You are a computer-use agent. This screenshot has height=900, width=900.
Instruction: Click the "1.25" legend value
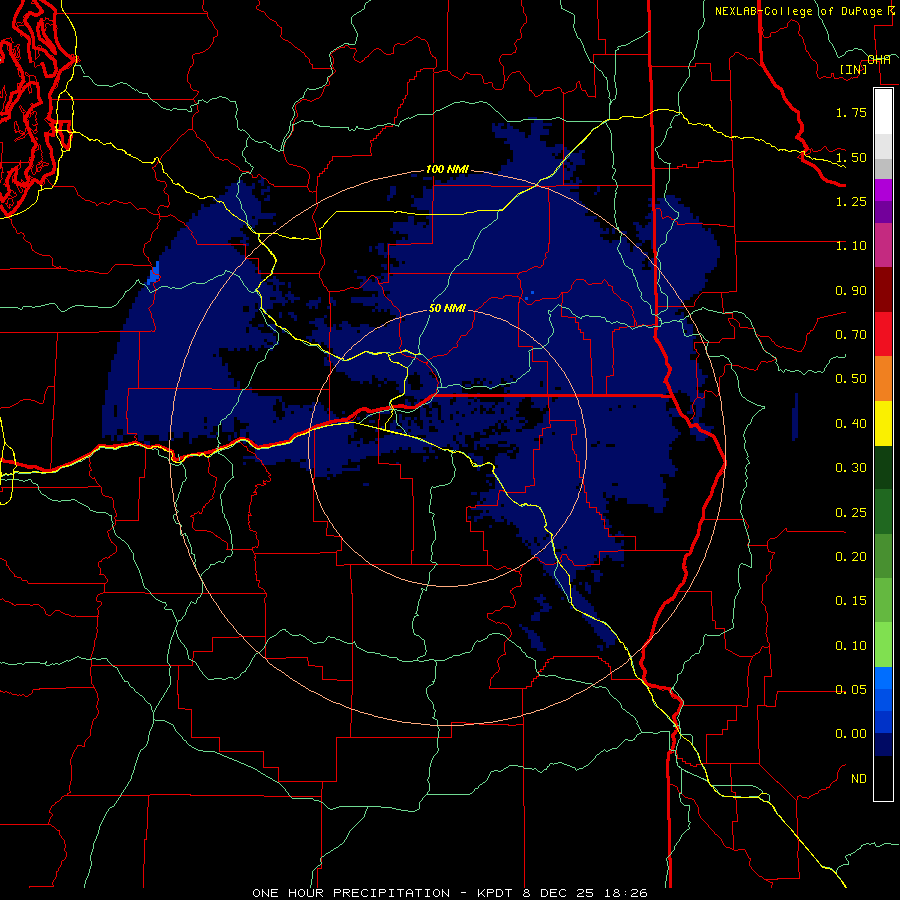point(851,201)
